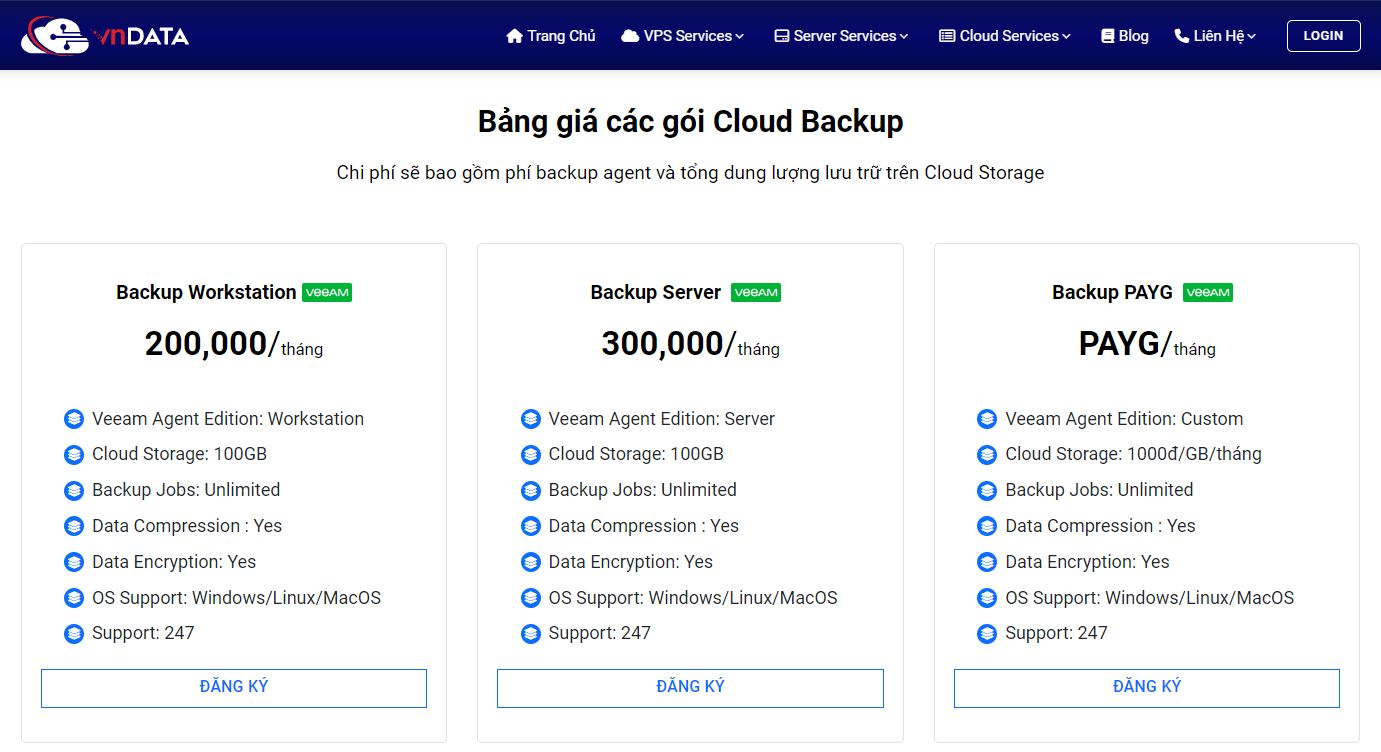Click ĐĂNG KÝ for Backup PAYG
This screenshot has width=1381, height=752.
1147,688
